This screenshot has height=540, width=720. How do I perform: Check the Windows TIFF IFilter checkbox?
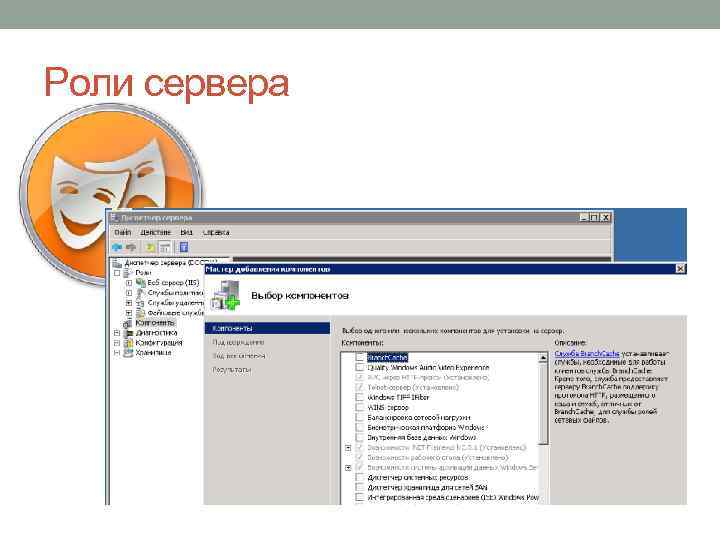click(x=360, y=397)
